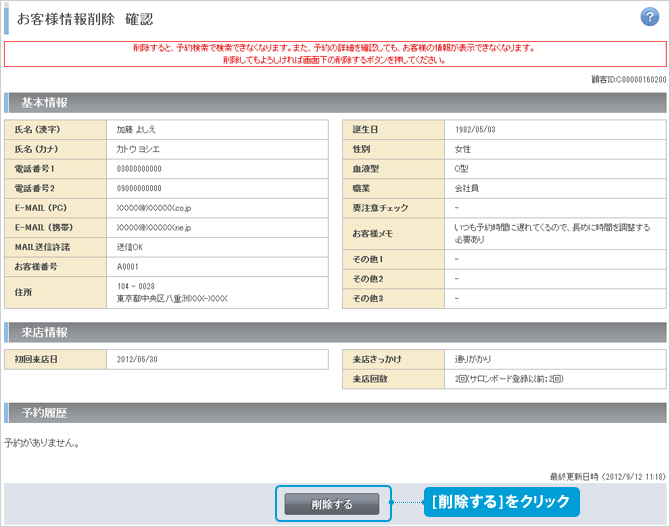Image resolution: width=670 pixels, height=527 pixels.
Task: Click the 予約がありません message
Action: (42, 442)
